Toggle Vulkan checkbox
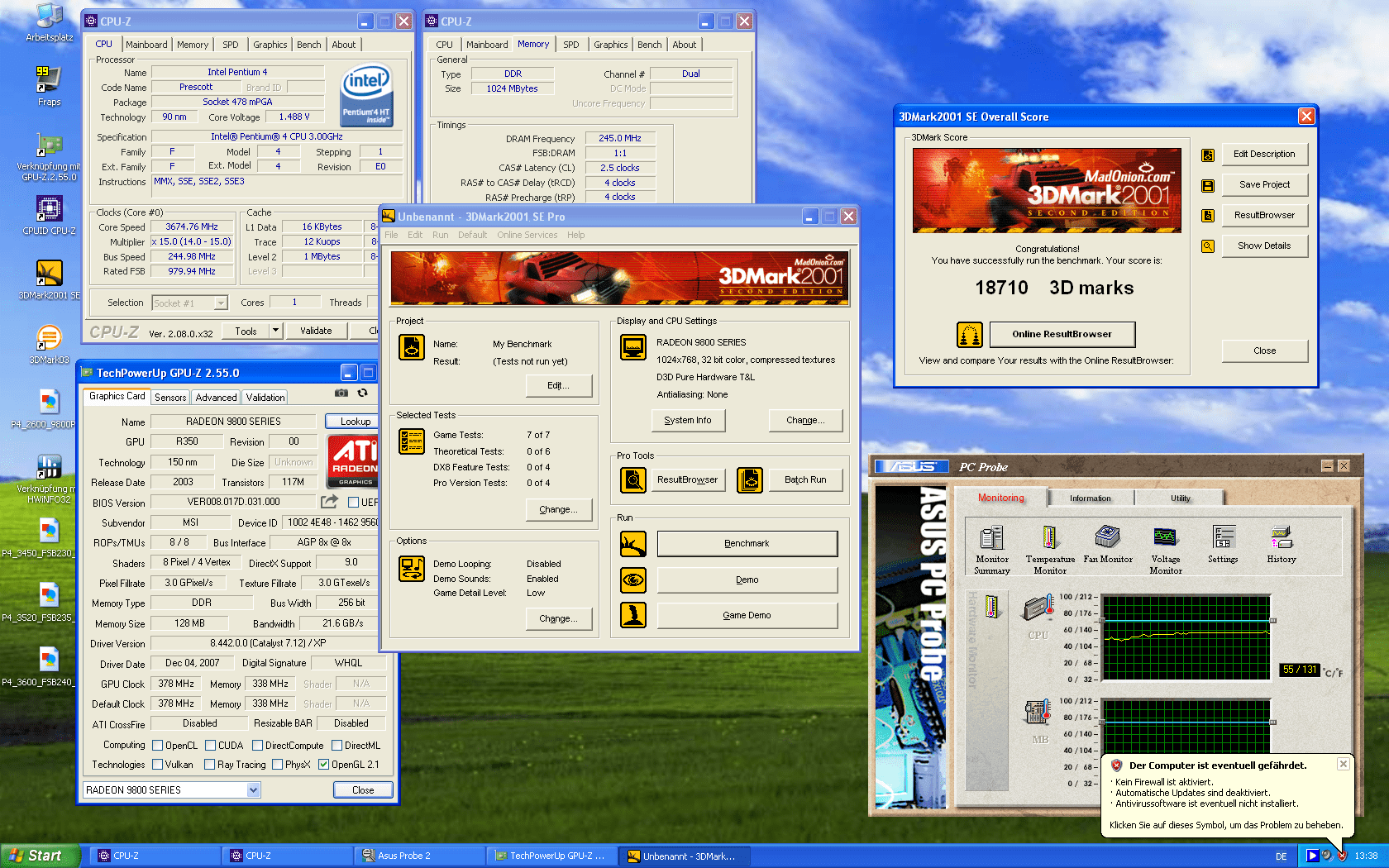Image resolution: width=1389 pixels, height=868 pixels. pyautogui.click(x=157, y=764)
